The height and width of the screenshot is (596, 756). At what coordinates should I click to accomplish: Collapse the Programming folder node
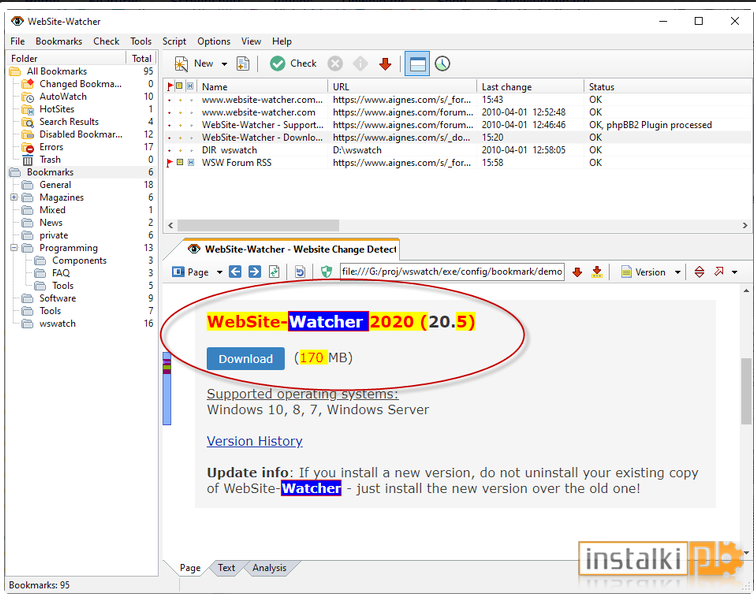[x=14, y=247]
